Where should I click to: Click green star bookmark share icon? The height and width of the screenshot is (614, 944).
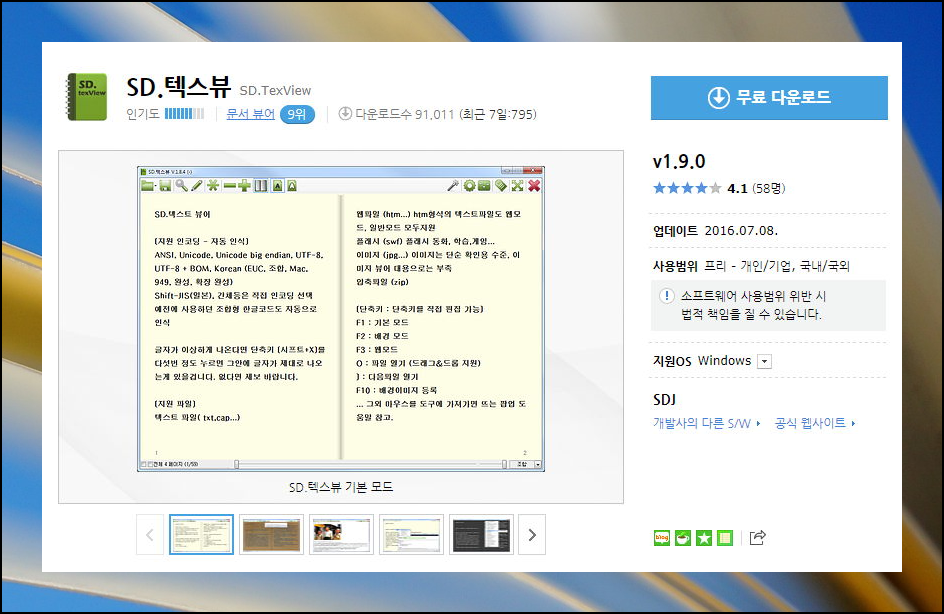(704, 538)
